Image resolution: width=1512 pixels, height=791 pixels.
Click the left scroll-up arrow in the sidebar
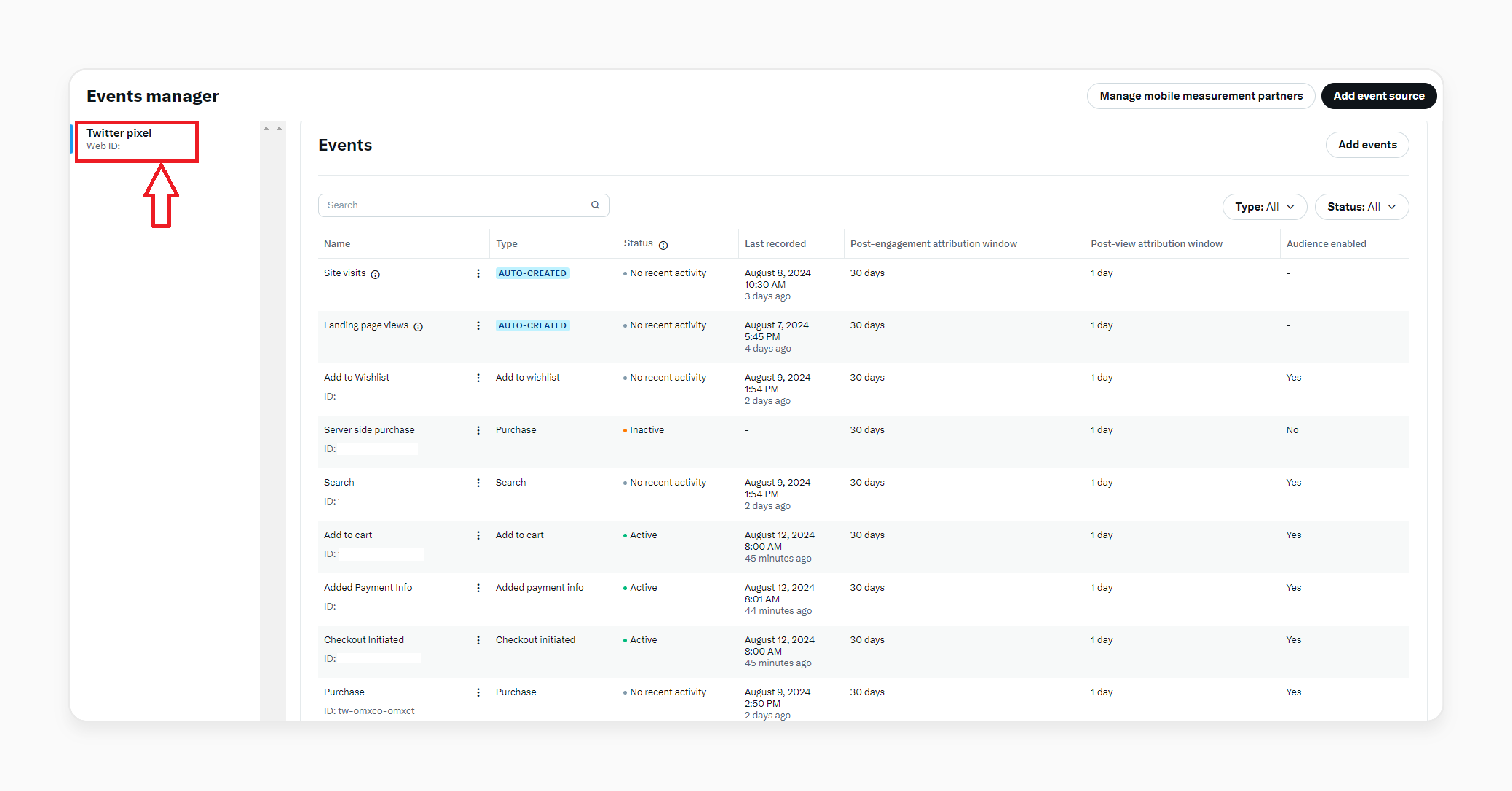tap(266, 128)
